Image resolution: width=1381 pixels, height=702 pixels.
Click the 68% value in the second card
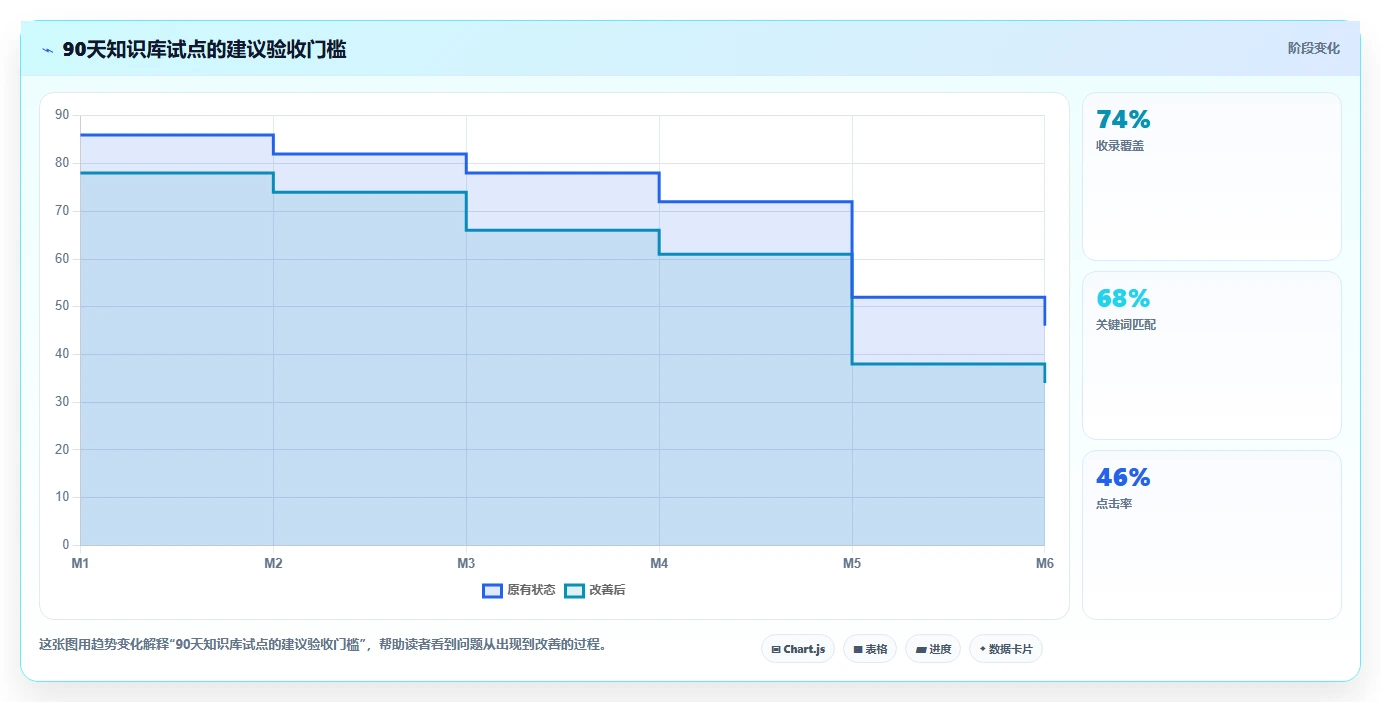tap(1123, 298)
